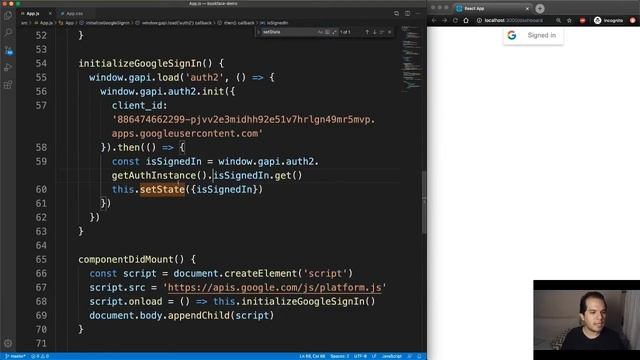The height and width of the screenshot is (360, 640).
Task: Click the open changes icon in editor toolbar
Action: click(396, 13)
